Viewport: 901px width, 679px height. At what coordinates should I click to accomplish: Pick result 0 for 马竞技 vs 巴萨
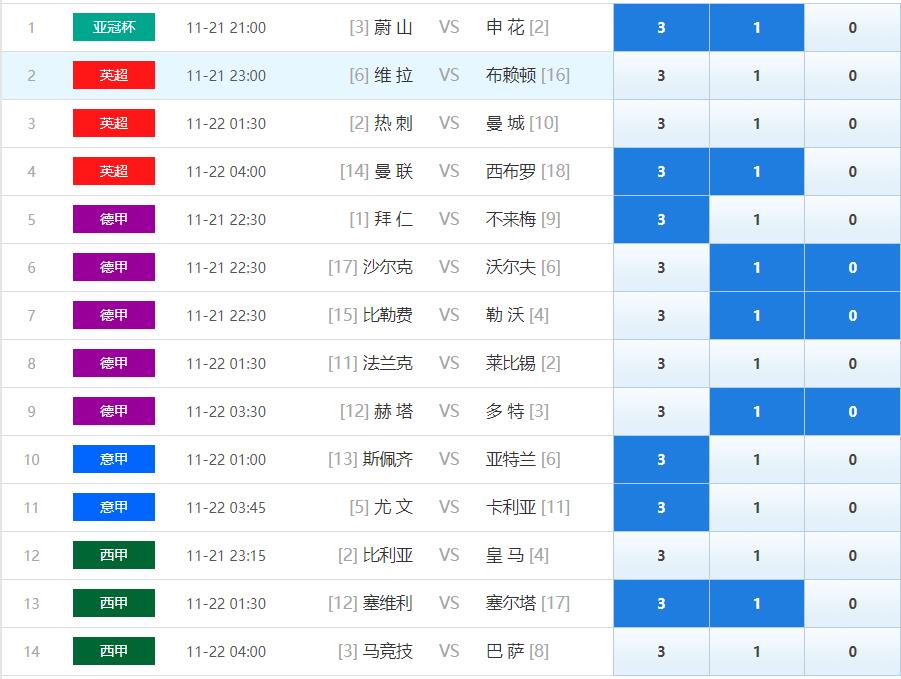point(852,651)
